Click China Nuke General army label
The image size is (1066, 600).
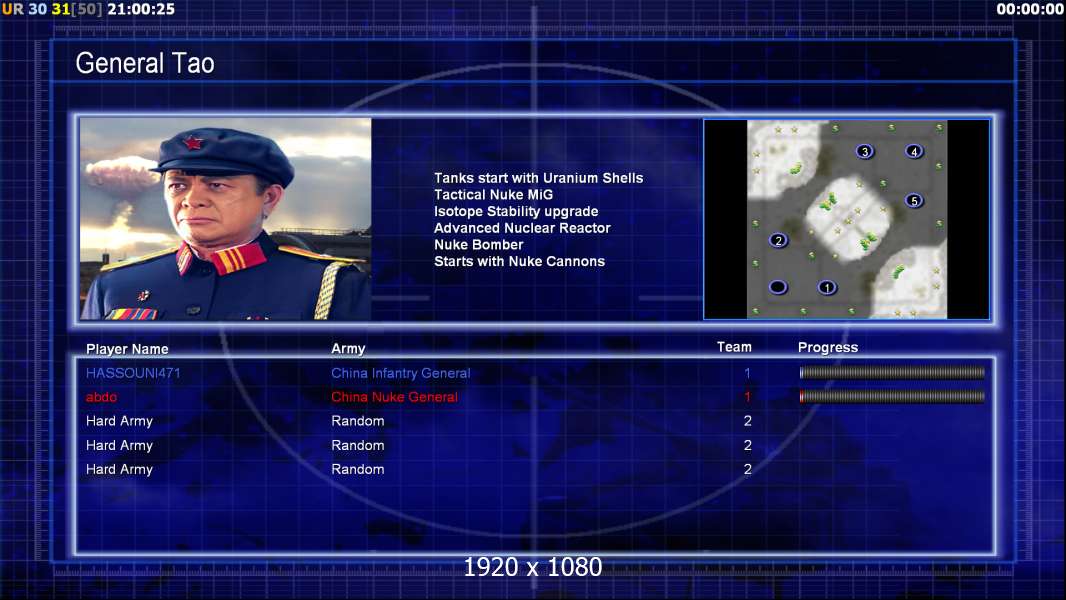pos(394,397)
